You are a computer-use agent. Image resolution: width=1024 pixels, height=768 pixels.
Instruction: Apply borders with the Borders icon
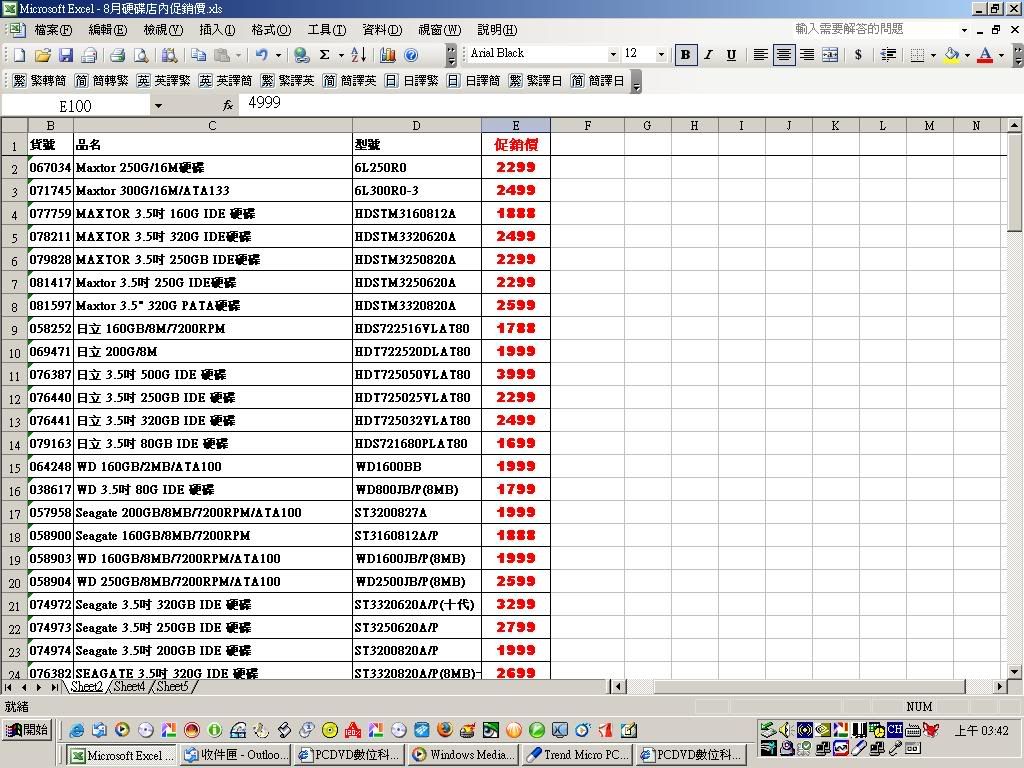[x=918, y=55]
